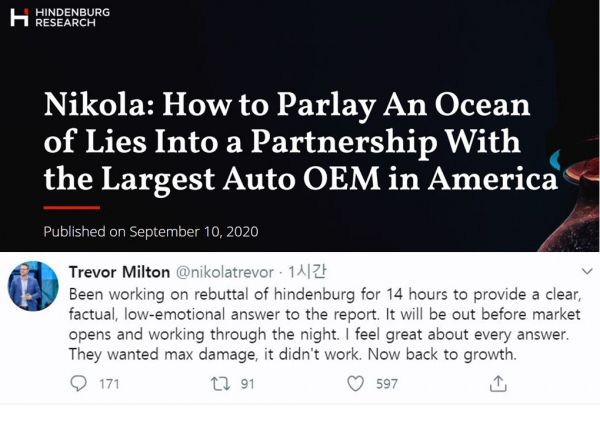The height and width of the screenshot is (424, 600).
Task: Click the red accent line under headline
Action: click(x=72, y=207)
